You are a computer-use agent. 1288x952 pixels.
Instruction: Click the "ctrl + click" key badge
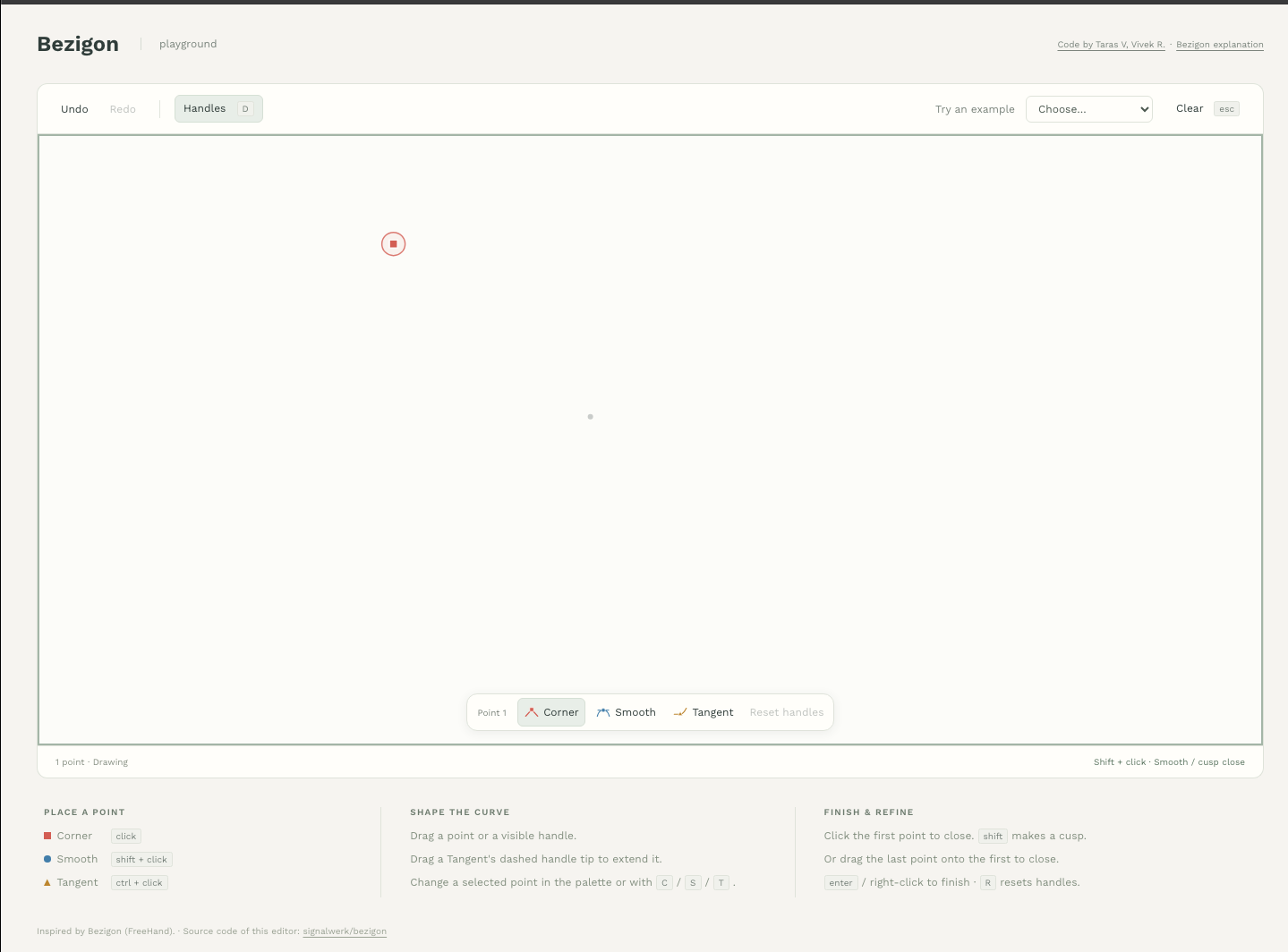[x=140, y=883]
